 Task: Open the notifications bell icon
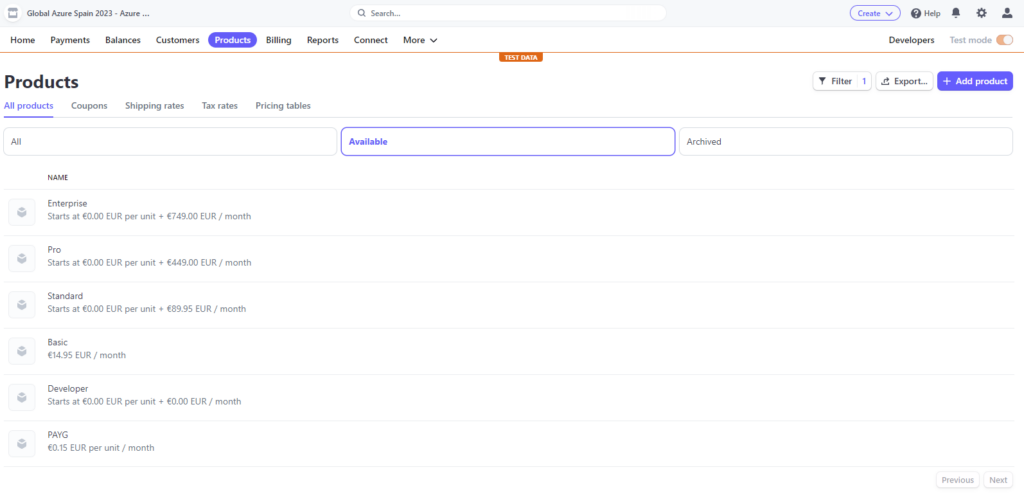click(956, 13)
